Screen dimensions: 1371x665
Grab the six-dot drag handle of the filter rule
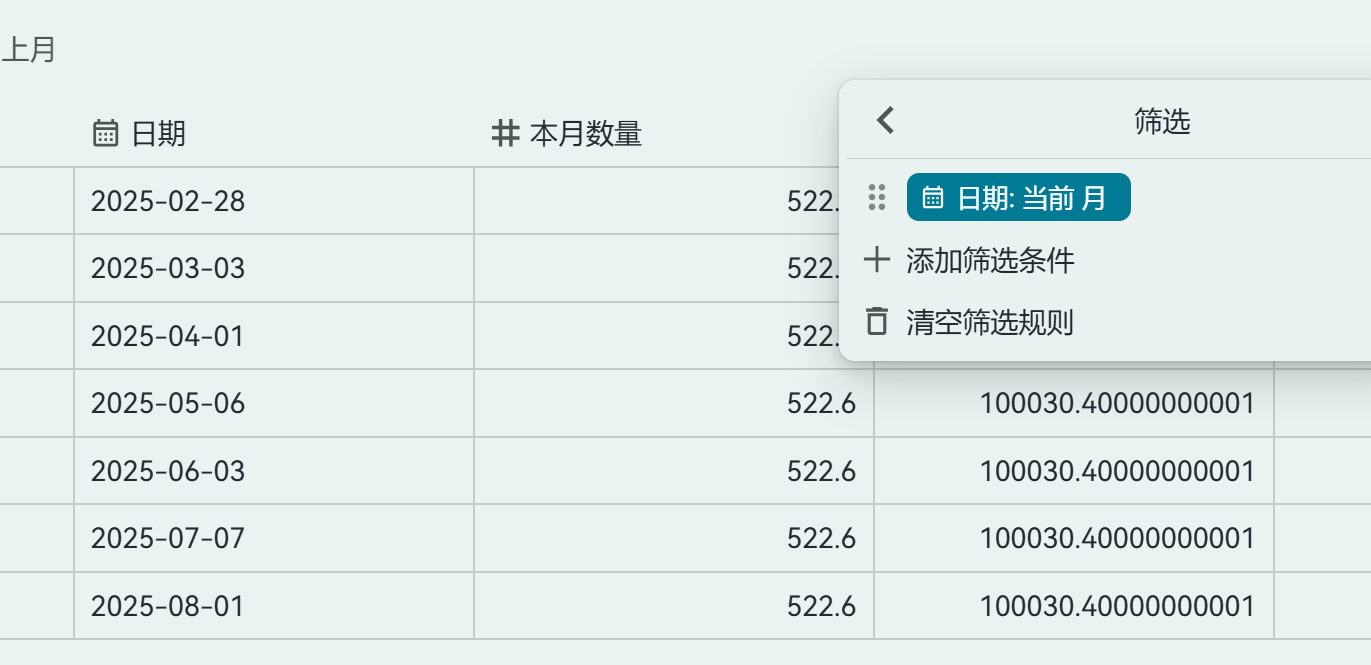[x=877, y=197]
